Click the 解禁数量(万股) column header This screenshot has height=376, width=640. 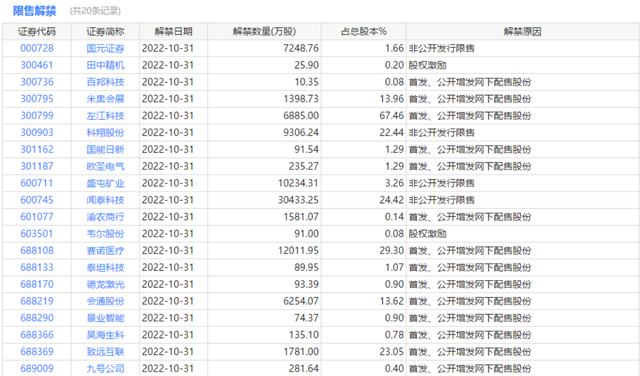click(x=264, y=31)
